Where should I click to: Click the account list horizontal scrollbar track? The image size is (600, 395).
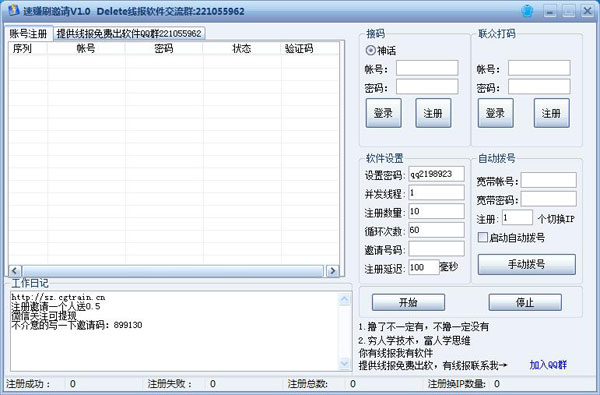click(173, 271)
